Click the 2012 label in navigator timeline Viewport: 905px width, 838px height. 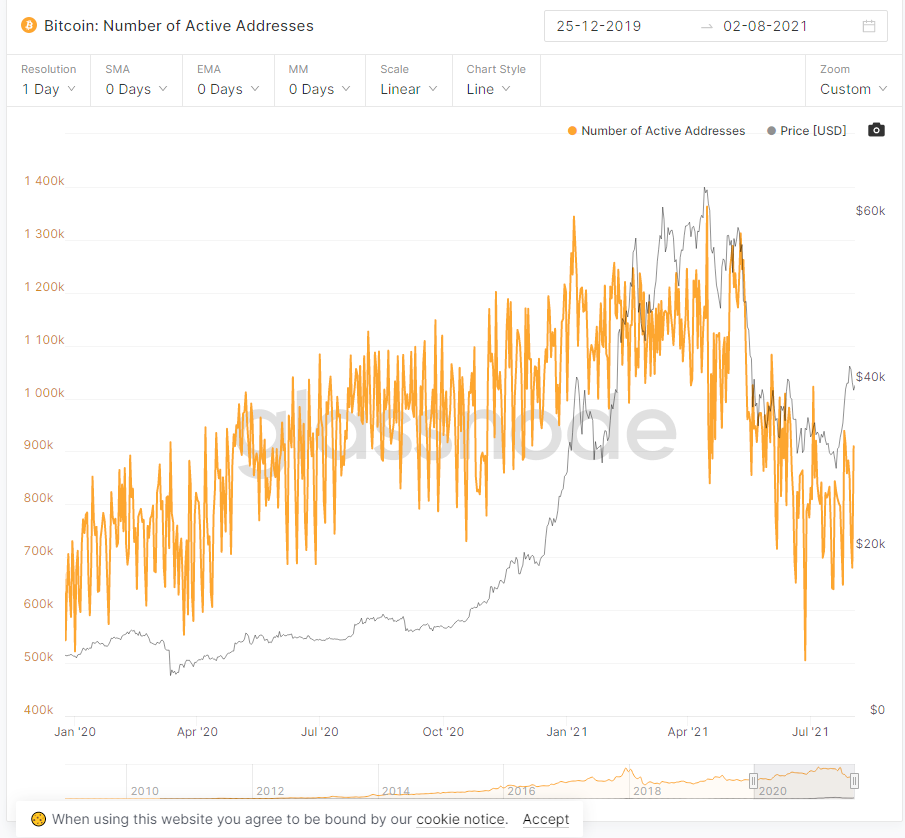tap(270, 791)
